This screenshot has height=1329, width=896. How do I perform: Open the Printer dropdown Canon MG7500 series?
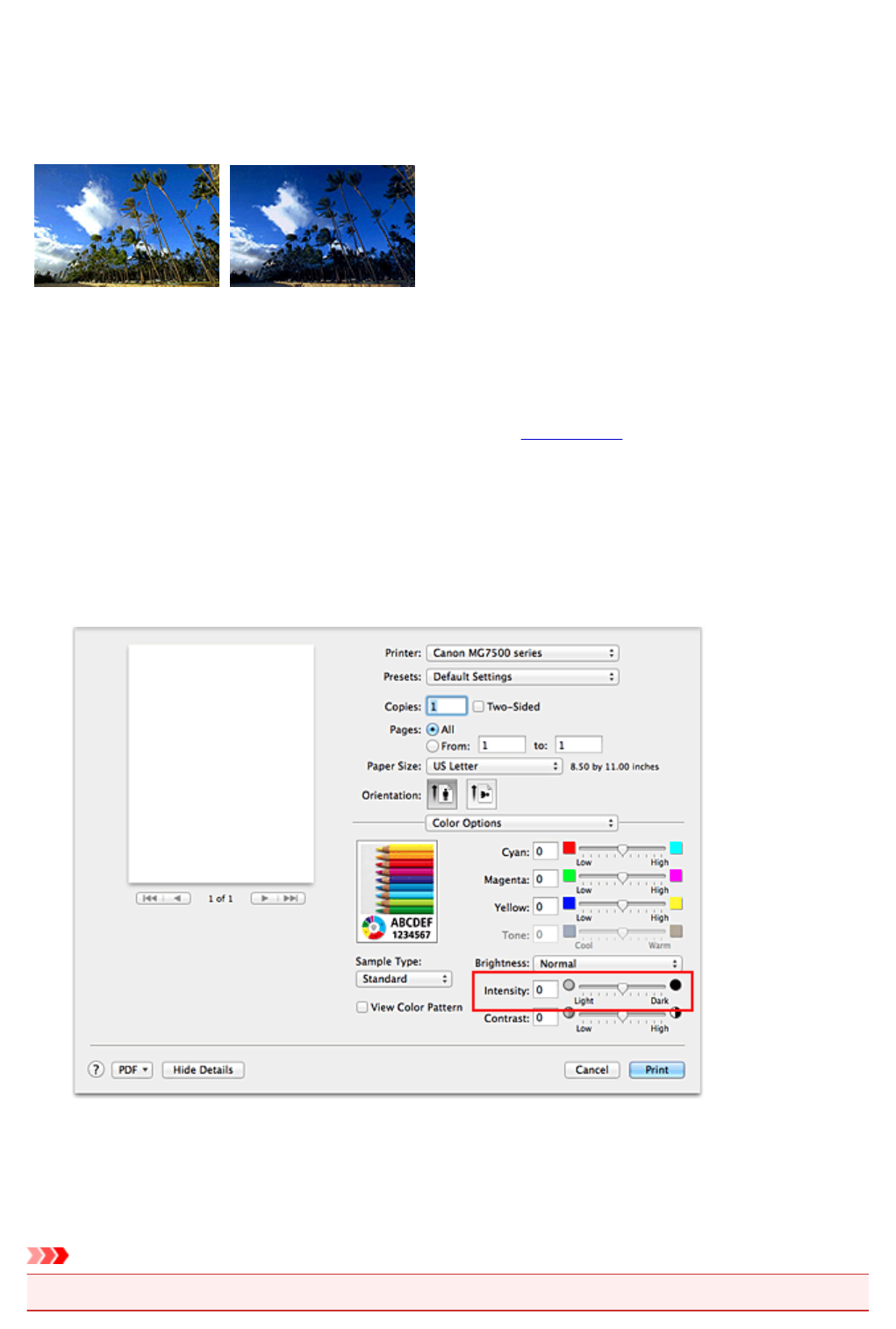[522, 653]
